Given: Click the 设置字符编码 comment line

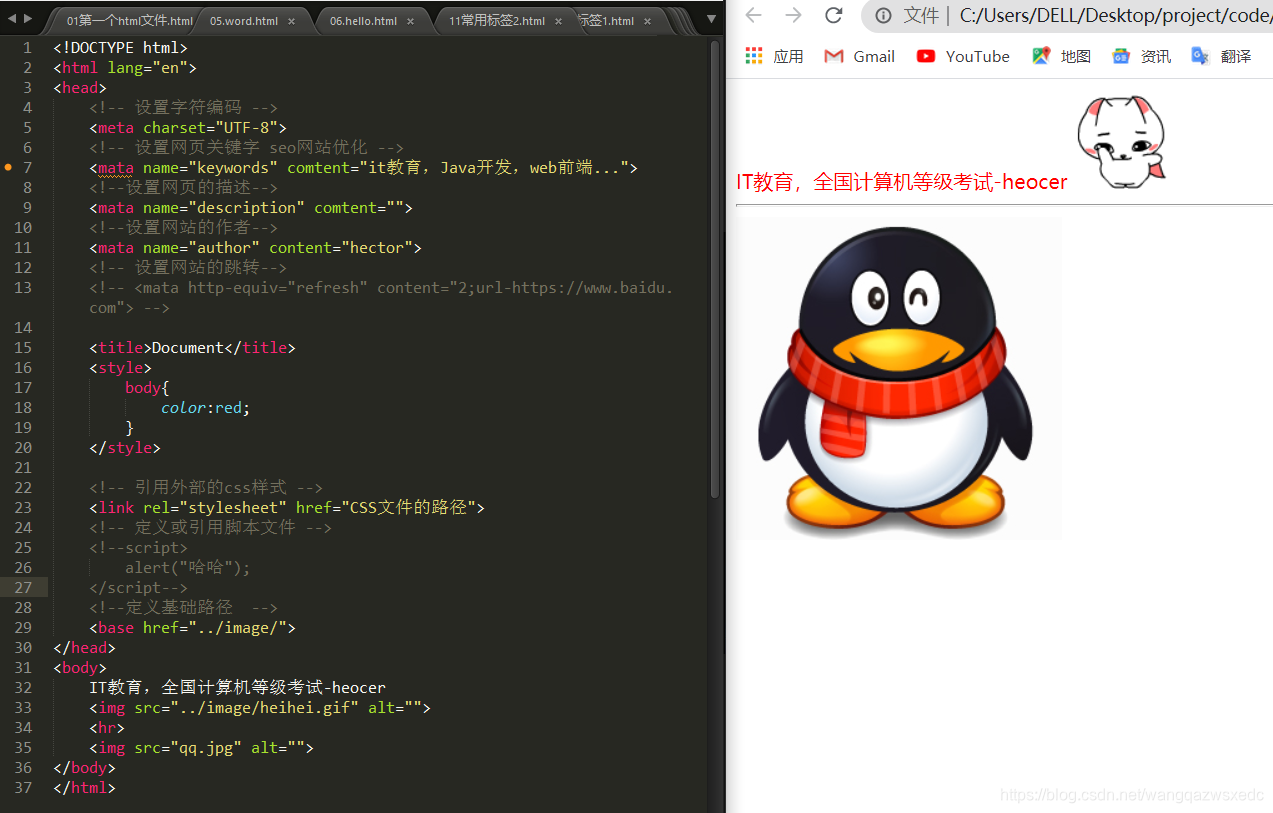Looking at the screenshot, I should pyautogui.click(x=183, y=107).
